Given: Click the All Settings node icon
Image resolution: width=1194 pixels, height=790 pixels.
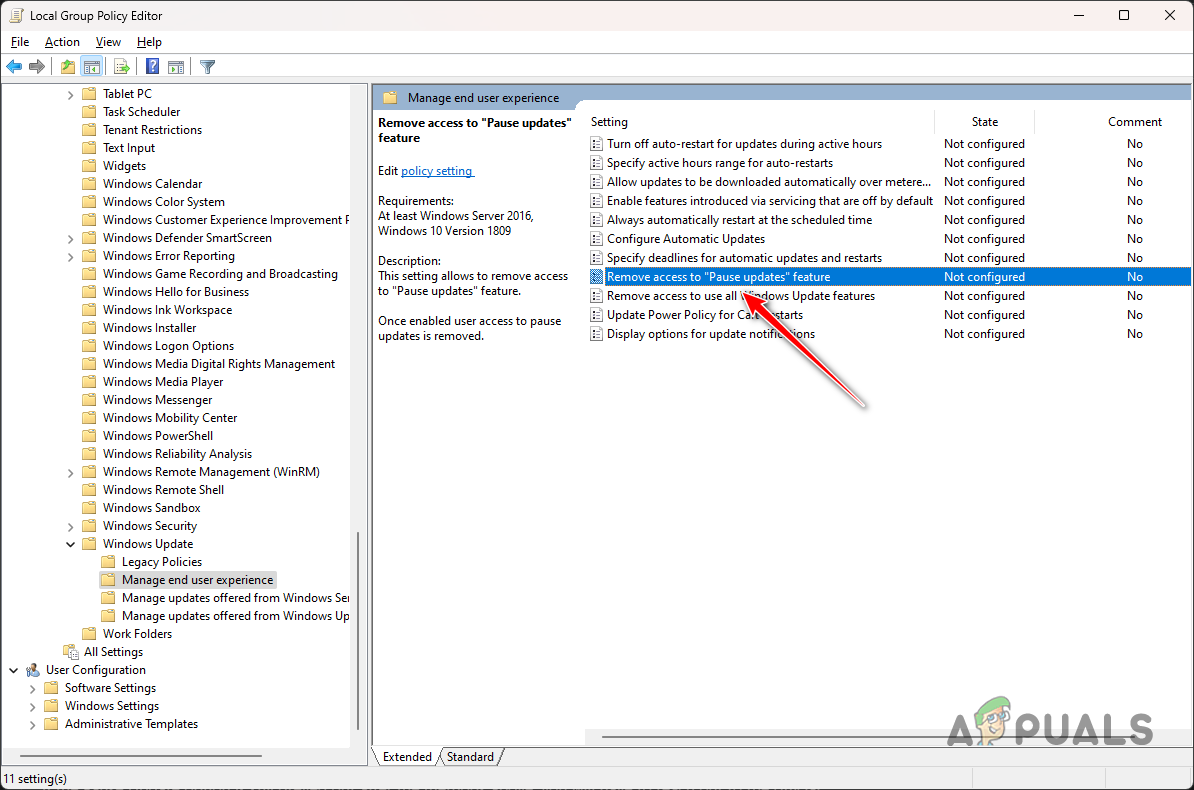Looking at the screenshot, I should tap(71, 652).
